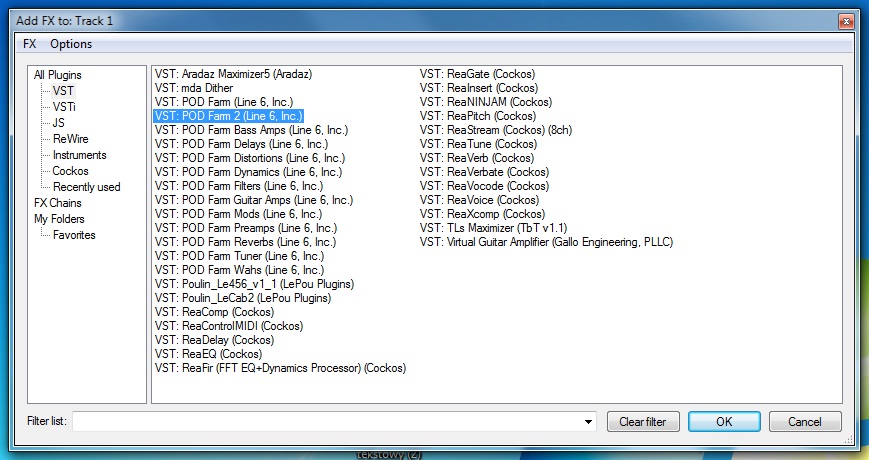Image resolution: width=869 pixels, height=460 pixels.
Task: Select the JS category
Action: (x=59, y=123)
